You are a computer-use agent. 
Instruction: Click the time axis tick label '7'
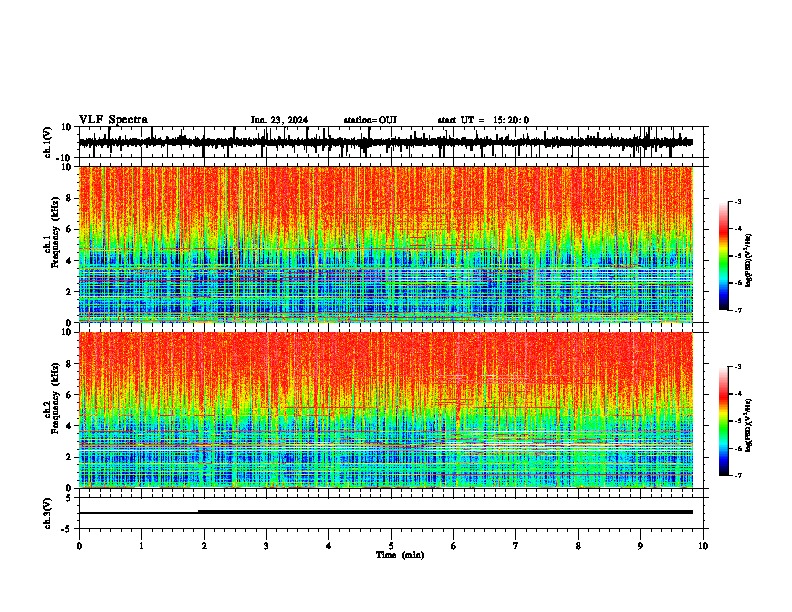click(x=516, y=546)
